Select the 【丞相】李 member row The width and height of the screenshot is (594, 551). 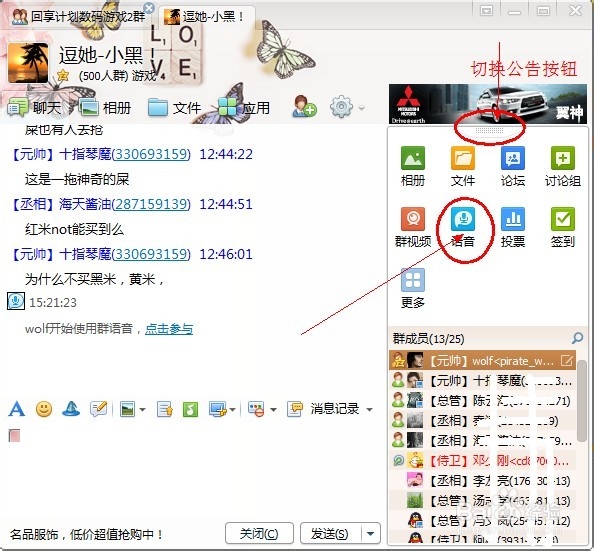[482, 481]
